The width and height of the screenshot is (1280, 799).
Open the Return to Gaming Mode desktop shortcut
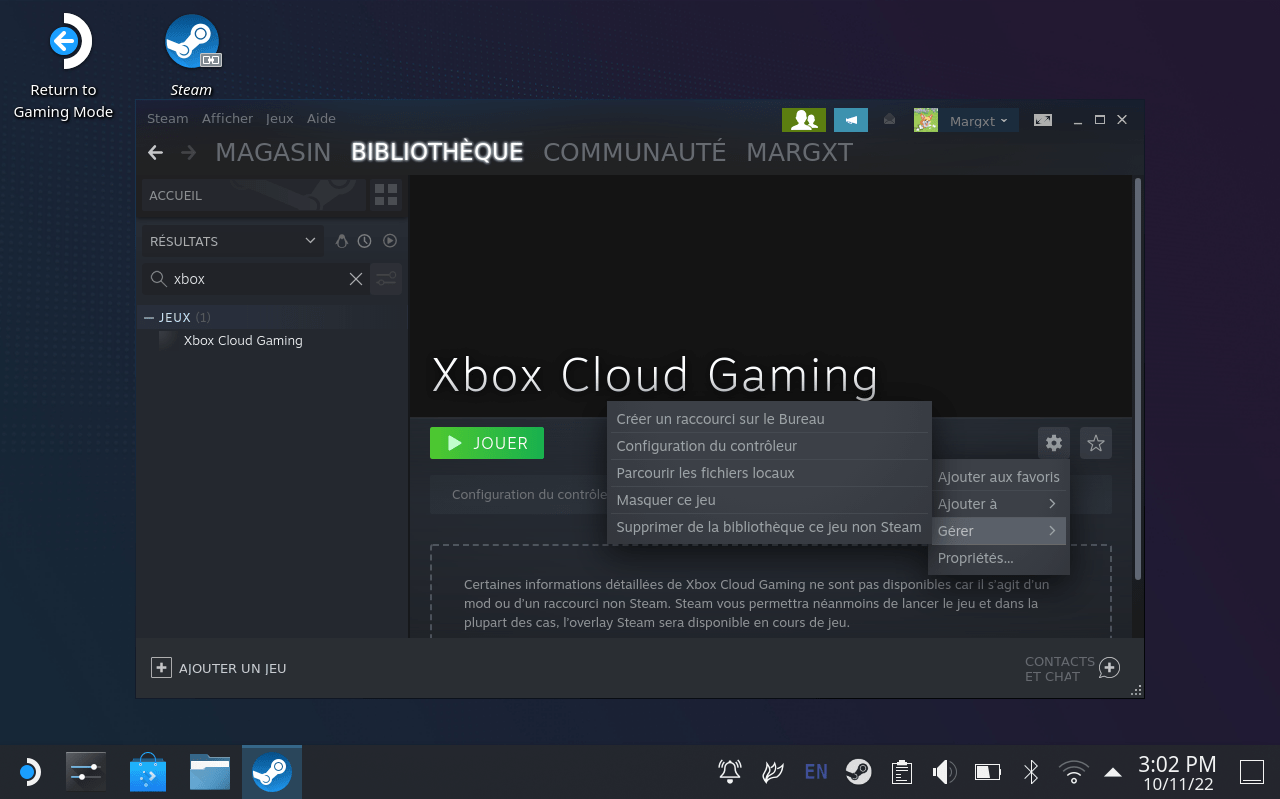tap(63, 65)
